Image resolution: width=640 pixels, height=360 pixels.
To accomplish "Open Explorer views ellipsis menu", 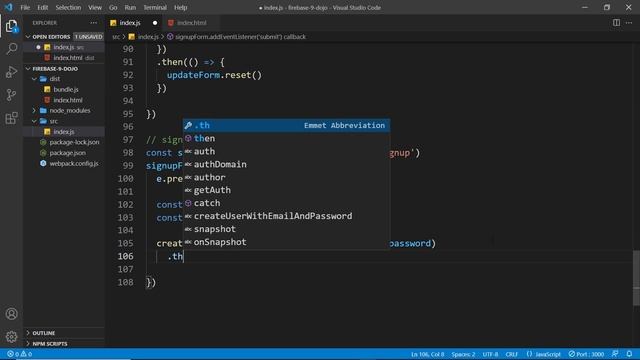I will coord(94,23).
